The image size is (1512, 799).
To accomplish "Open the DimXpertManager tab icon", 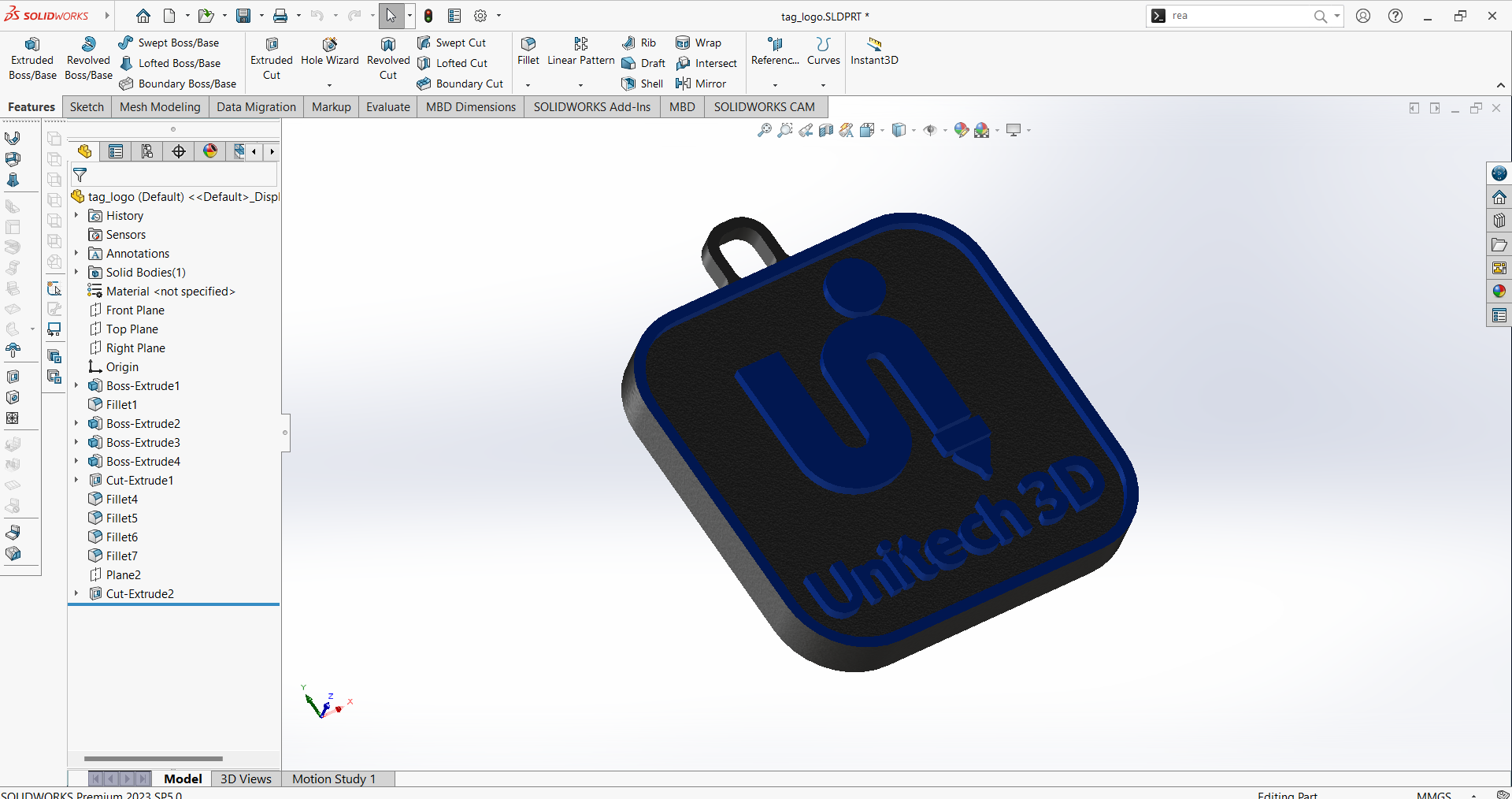I will point(179,151).
